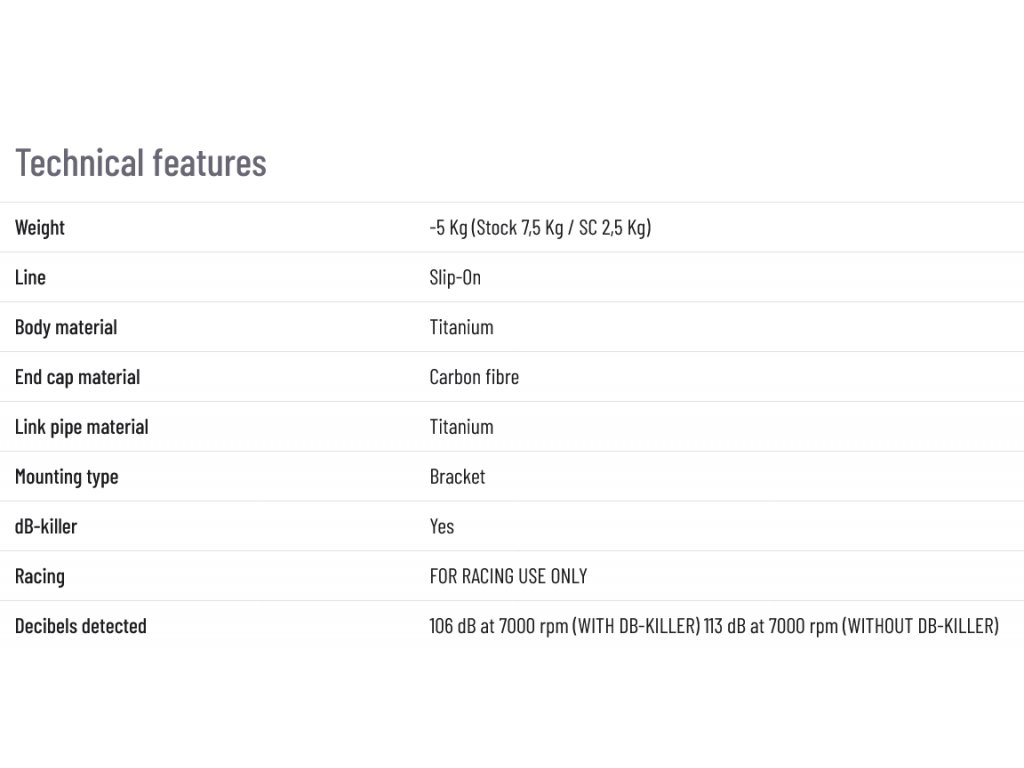1024x768 pixels.
Task: Select the Decibels detected label
Action: 81,626
